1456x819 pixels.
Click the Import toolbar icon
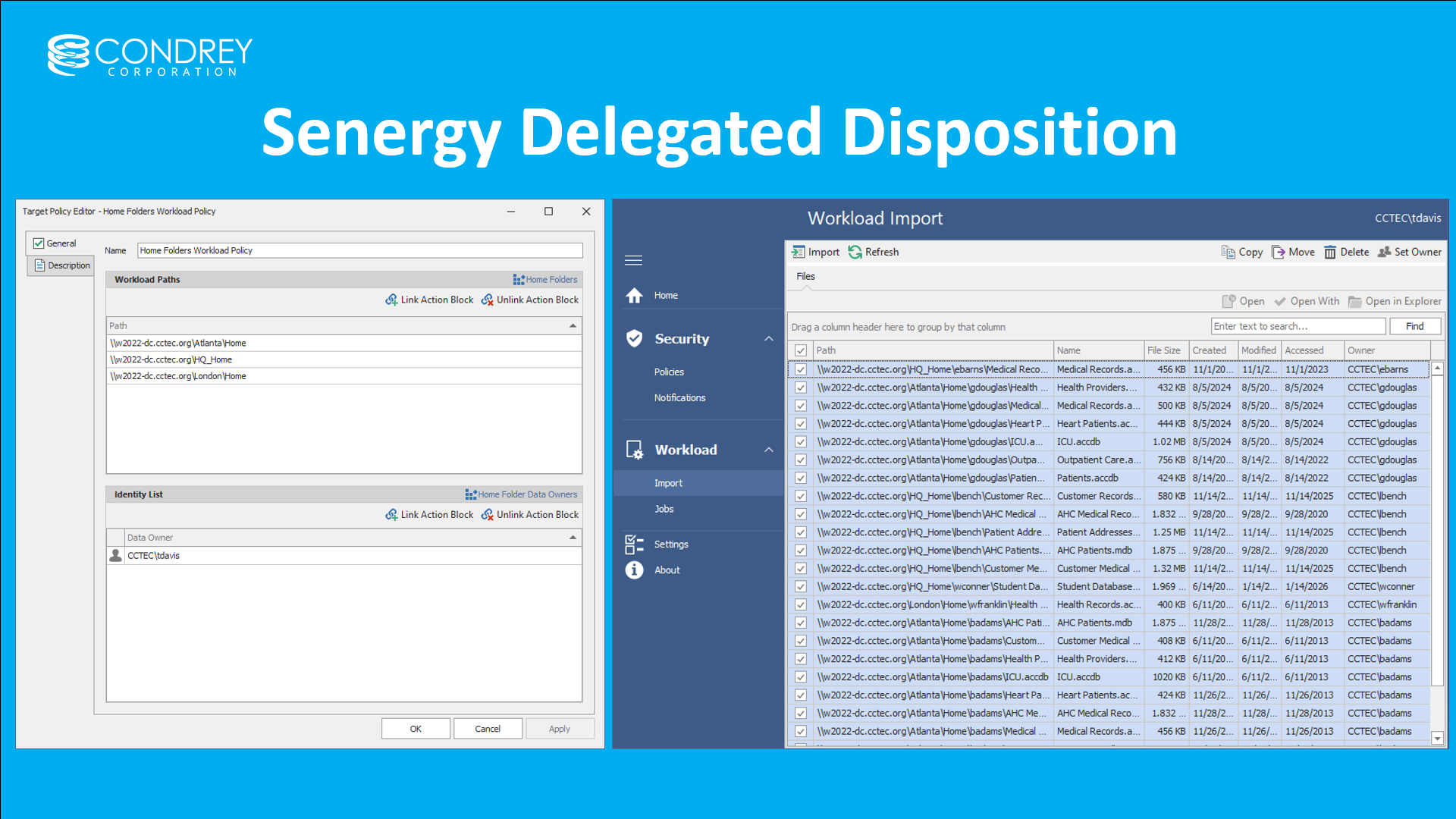(x=798, y=252)
